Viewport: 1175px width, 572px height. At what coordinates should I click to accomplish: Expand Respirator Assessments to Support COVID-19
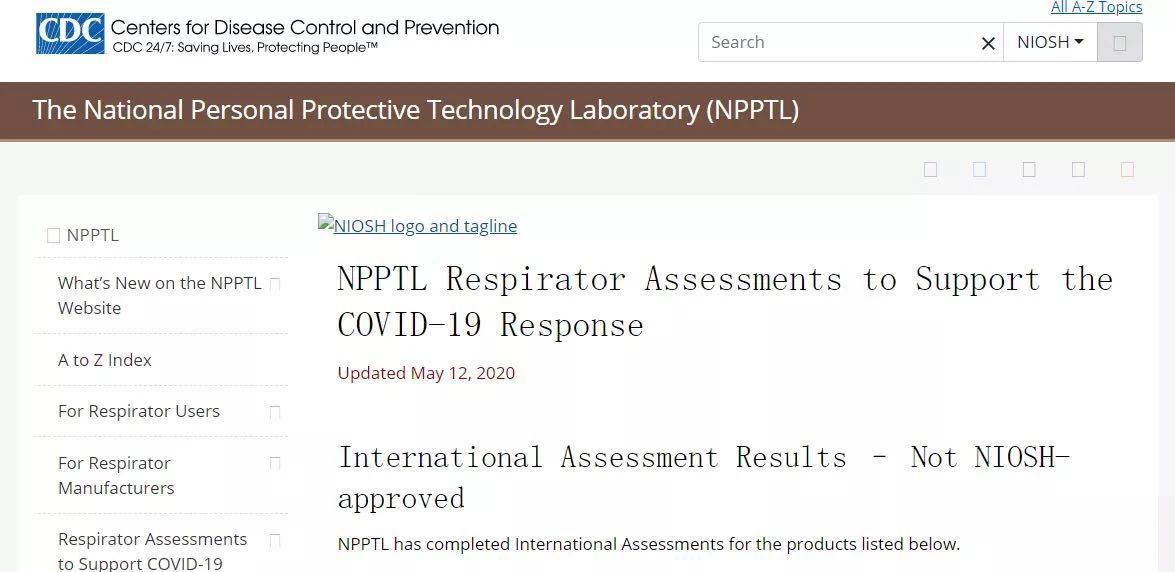[x=275, y=541]
